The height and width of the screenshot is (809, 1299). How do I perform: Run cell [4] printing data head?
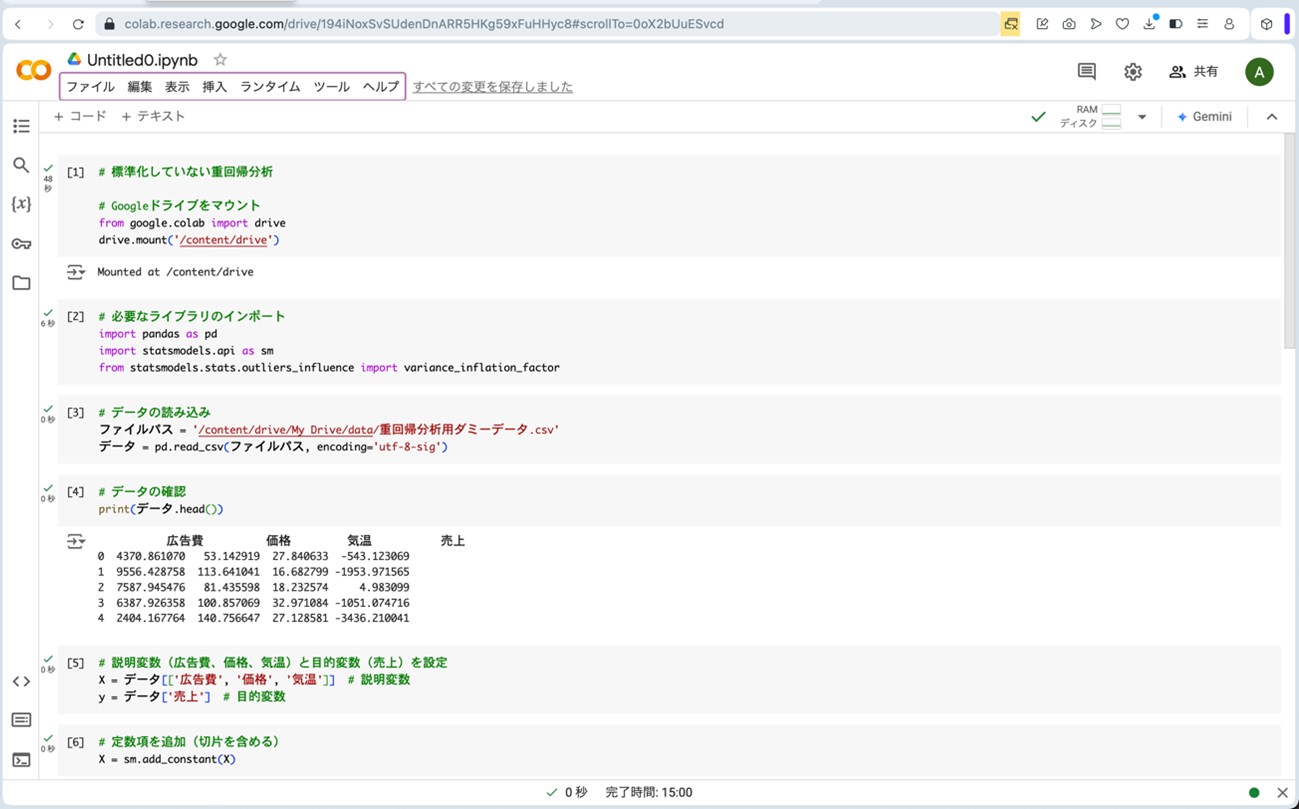75,491
